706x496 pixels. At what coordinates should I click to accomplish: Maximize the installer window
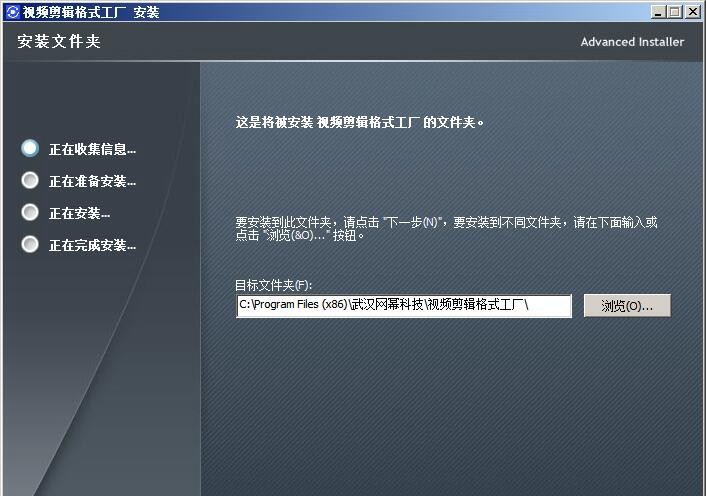tap(674, 12)
